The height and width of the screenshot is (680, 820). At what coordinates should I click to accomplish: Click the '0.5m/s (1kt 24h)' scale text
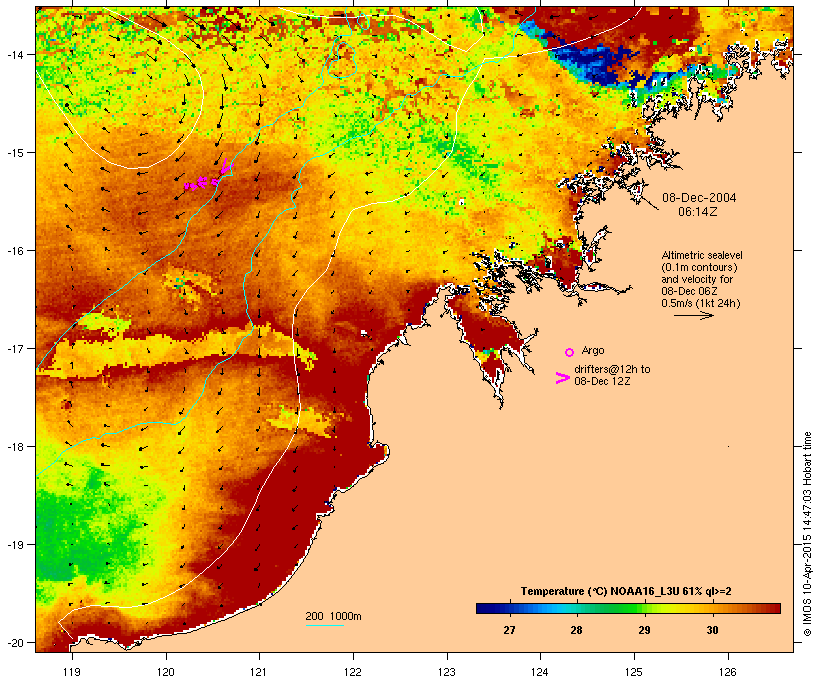coord(701,303)
